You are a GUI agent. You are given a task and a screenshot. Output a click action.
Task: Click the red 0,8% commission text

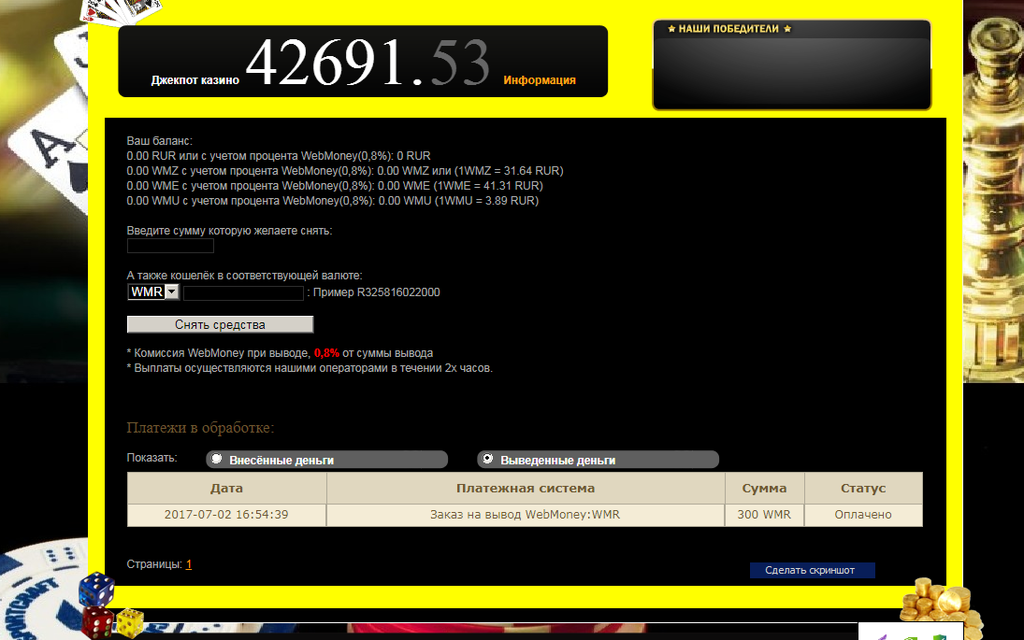(327, 353)
